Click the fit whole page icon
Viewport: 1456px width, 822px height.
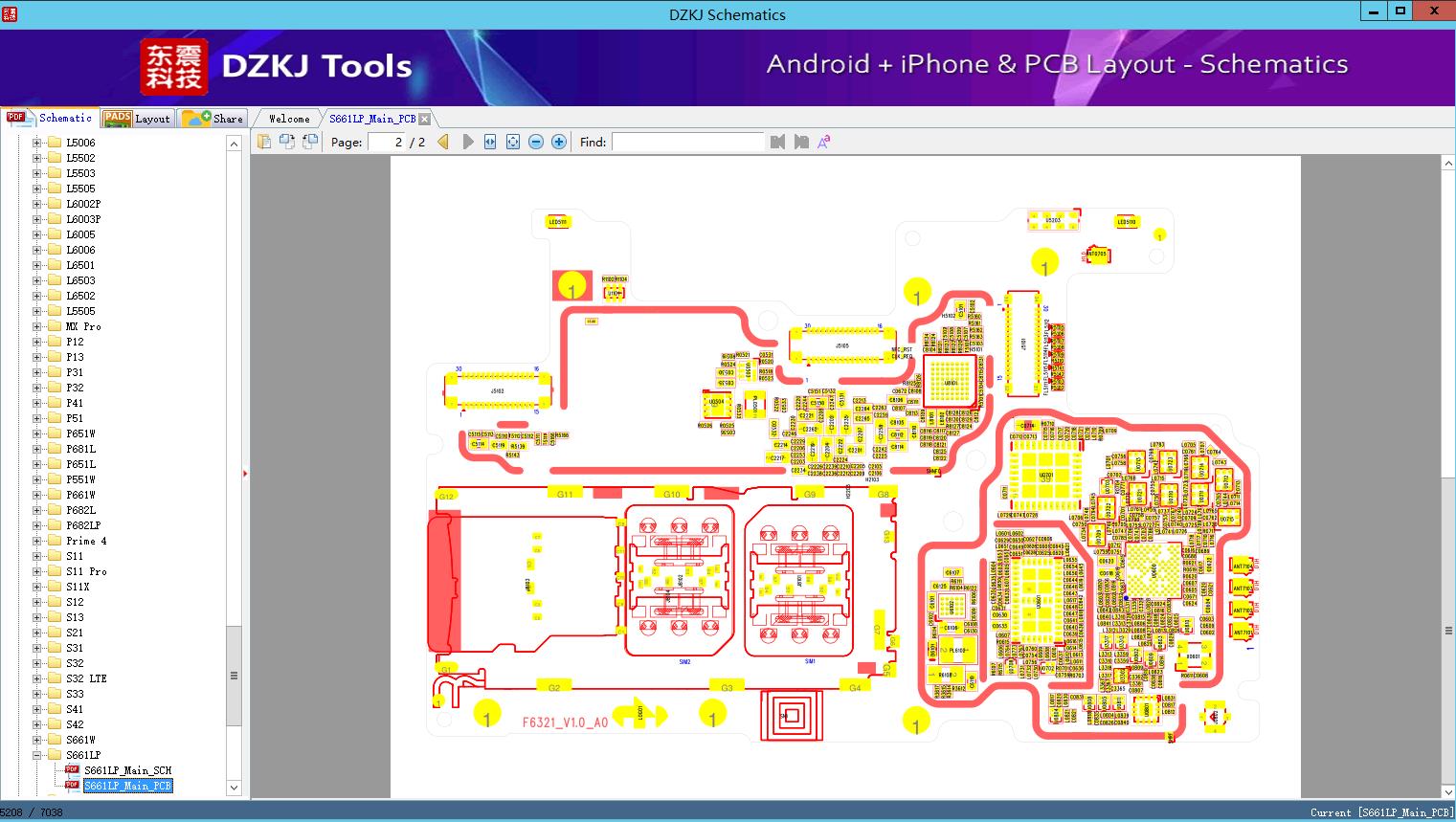tap(513, 142)
